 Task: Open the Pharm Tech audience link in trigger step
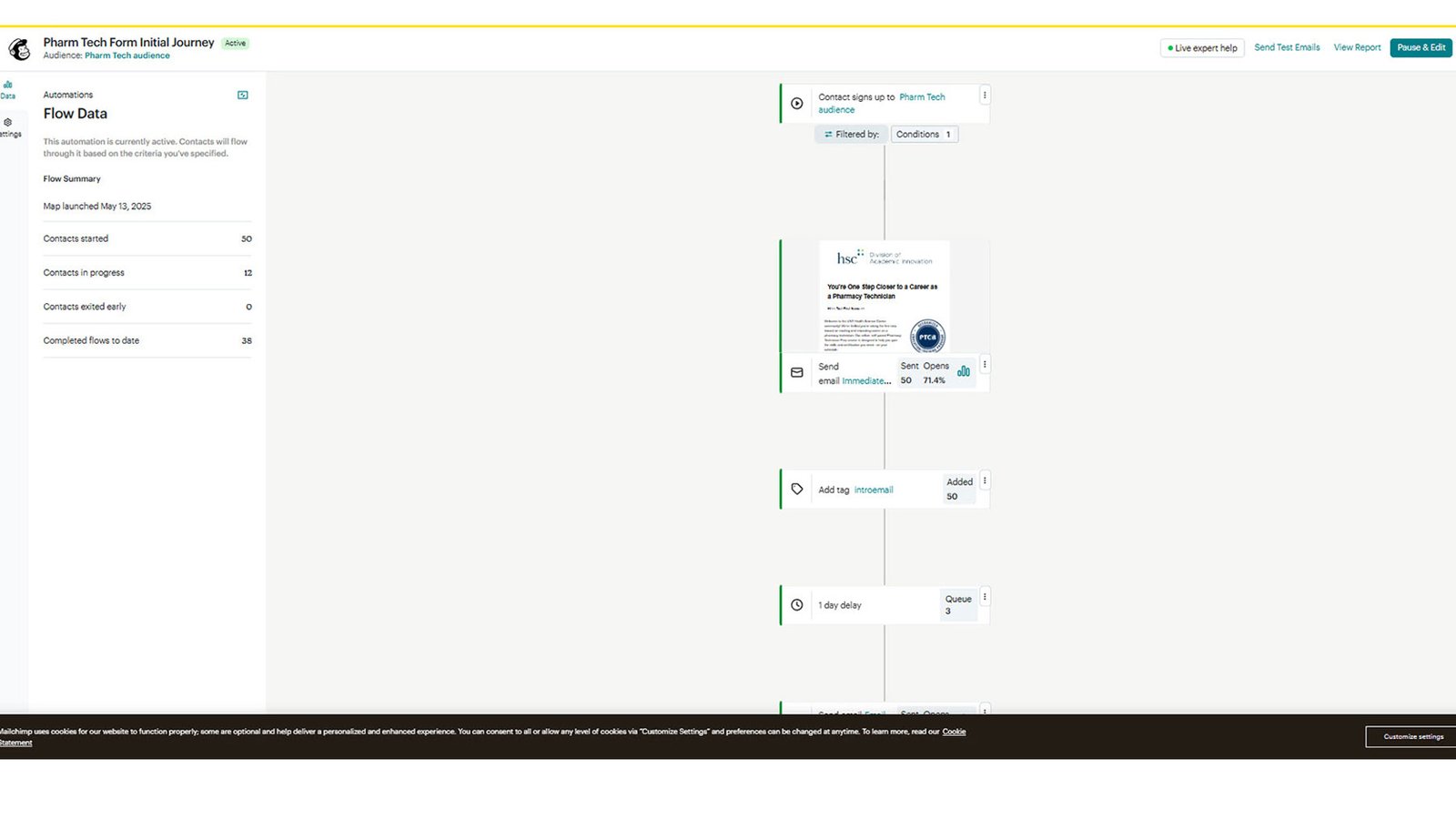point(881,103)
